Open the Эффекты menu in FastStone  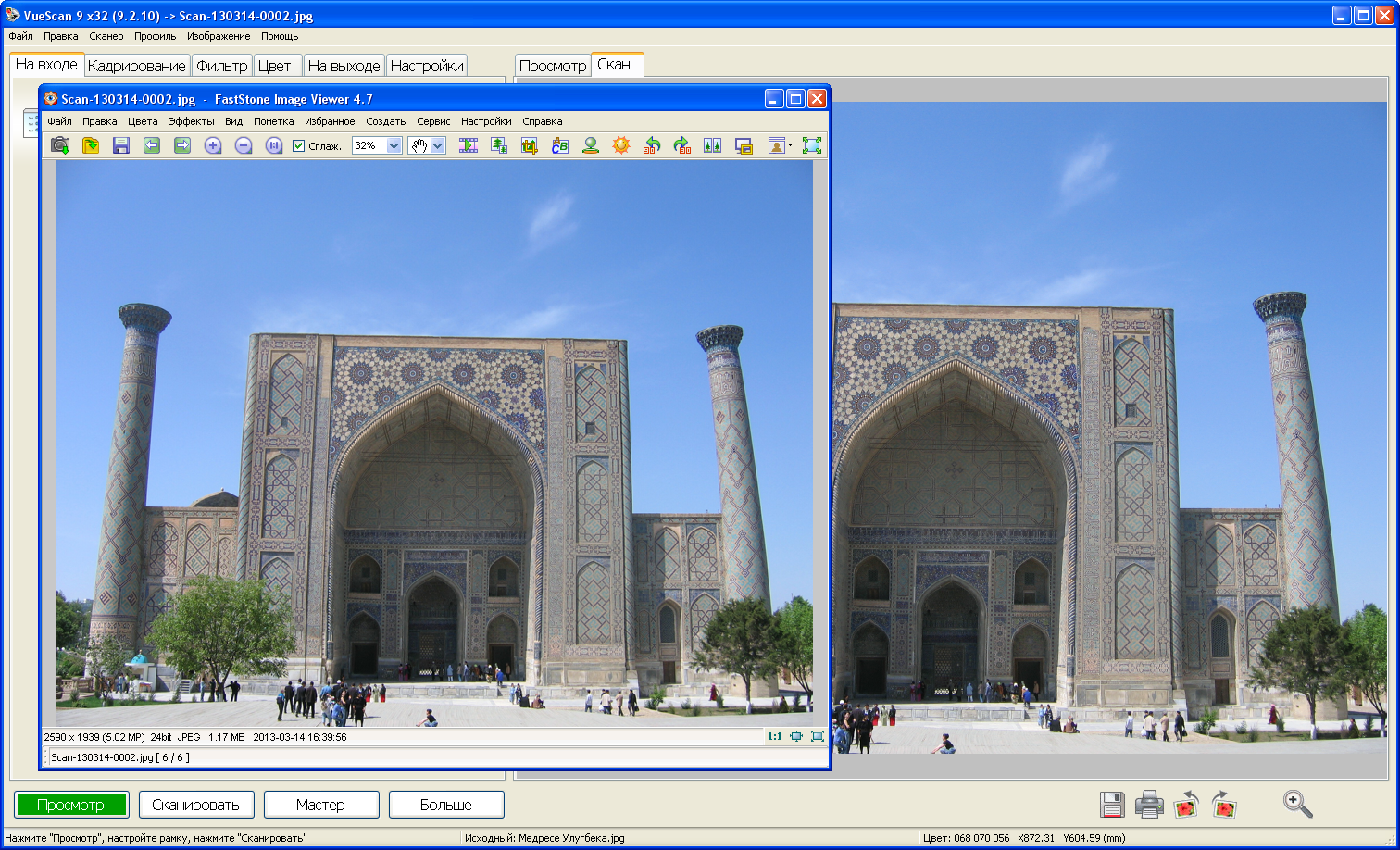coord(191,121)
